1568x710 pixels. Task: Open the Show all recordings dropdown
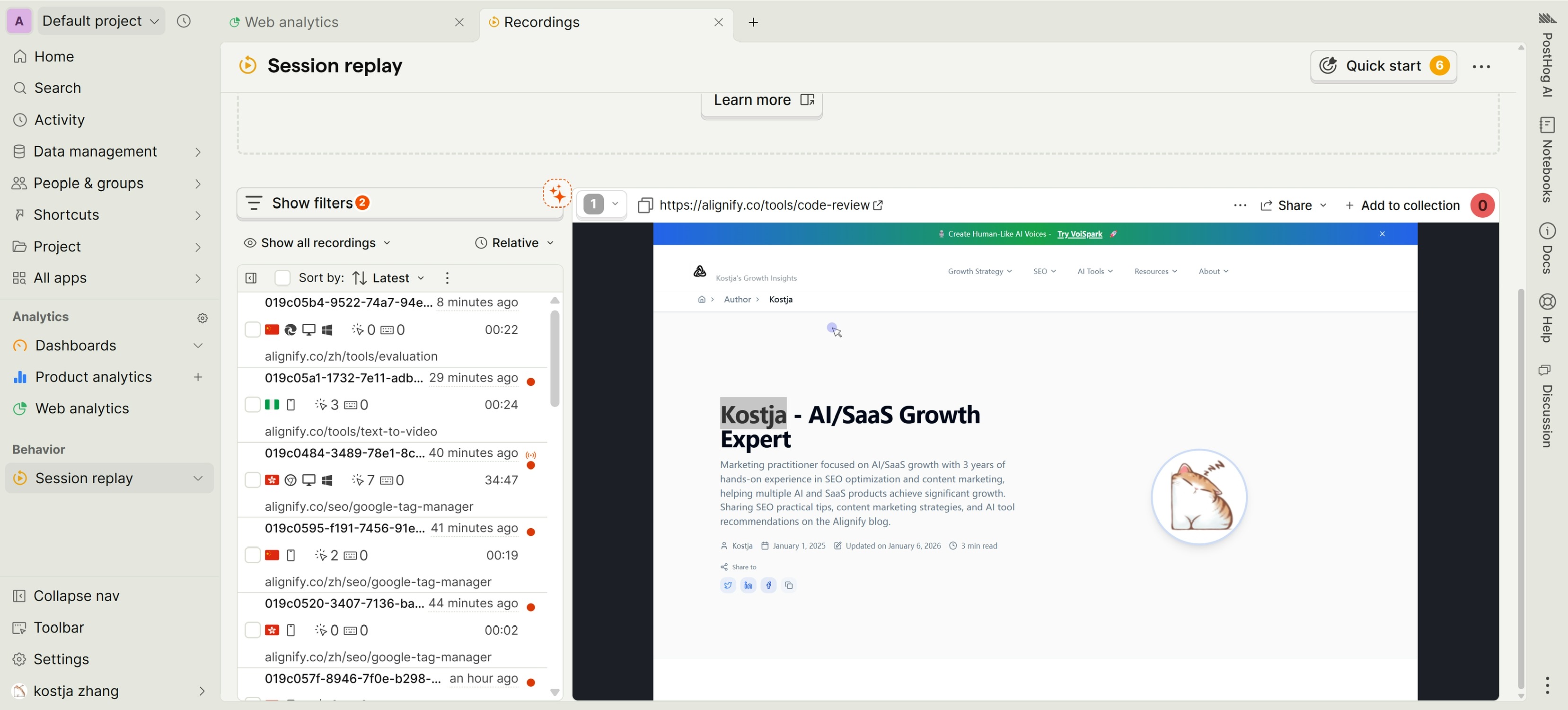[317, 243]
